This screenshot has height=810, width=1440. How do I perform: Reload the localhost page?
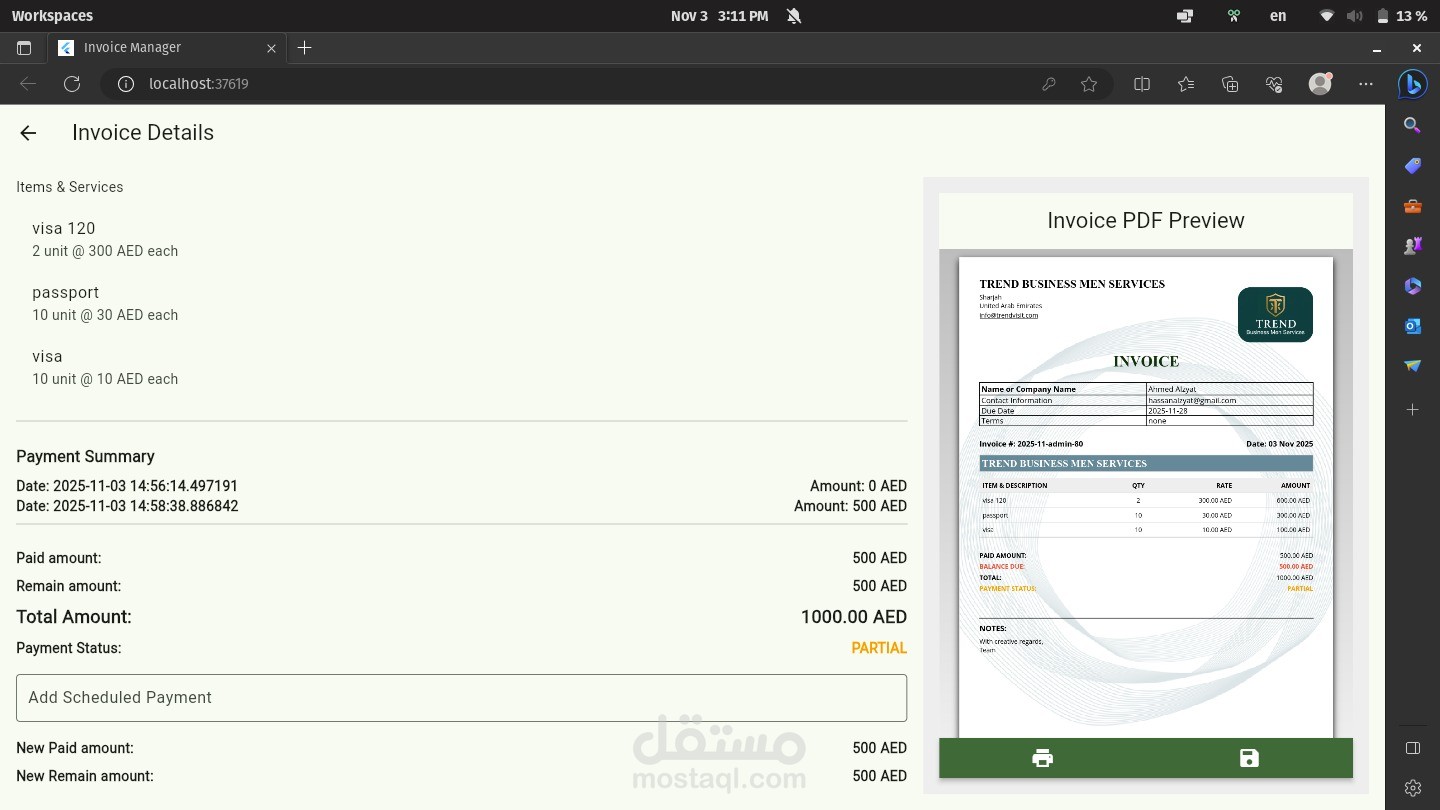pyautogui.click(x=72, y=84)
